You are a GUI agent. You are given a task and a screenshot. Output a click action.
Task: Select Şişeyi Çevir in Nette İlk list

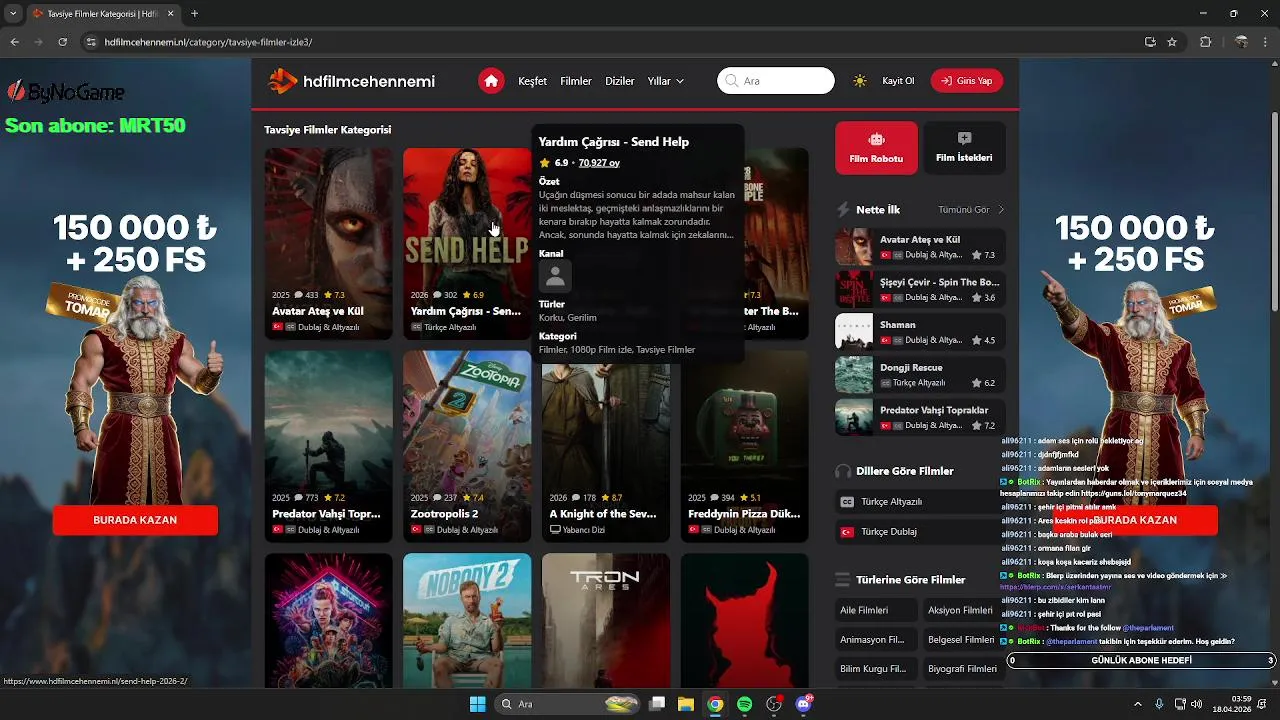(x=920, y=289)
